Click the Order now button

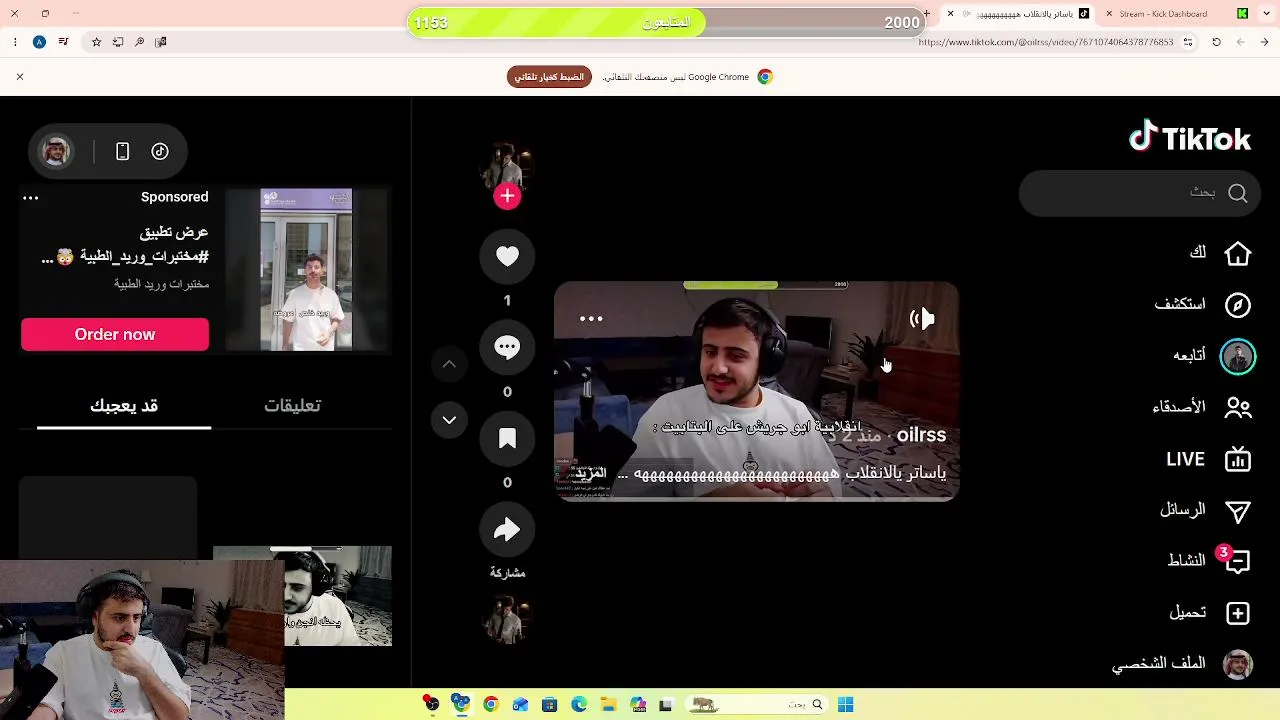(115, 335)
